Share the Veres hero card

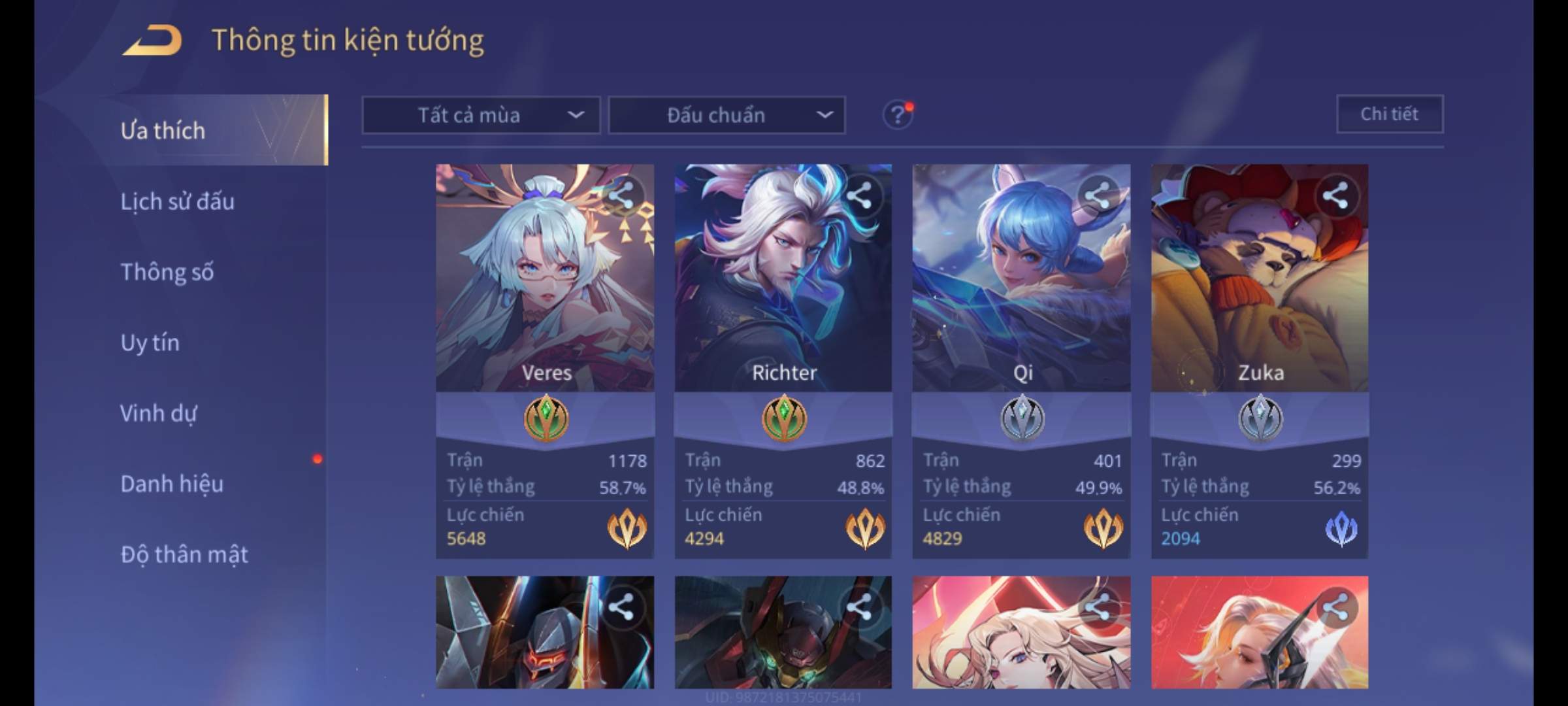[x=621, y=195]
